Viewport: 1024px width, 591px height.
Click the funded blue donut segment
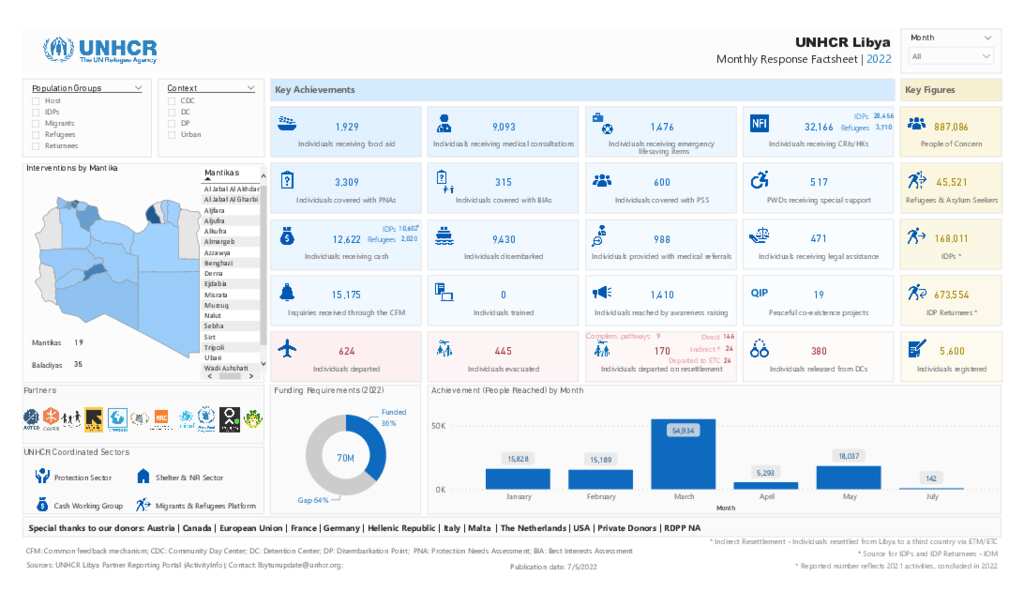click(376, 445)
